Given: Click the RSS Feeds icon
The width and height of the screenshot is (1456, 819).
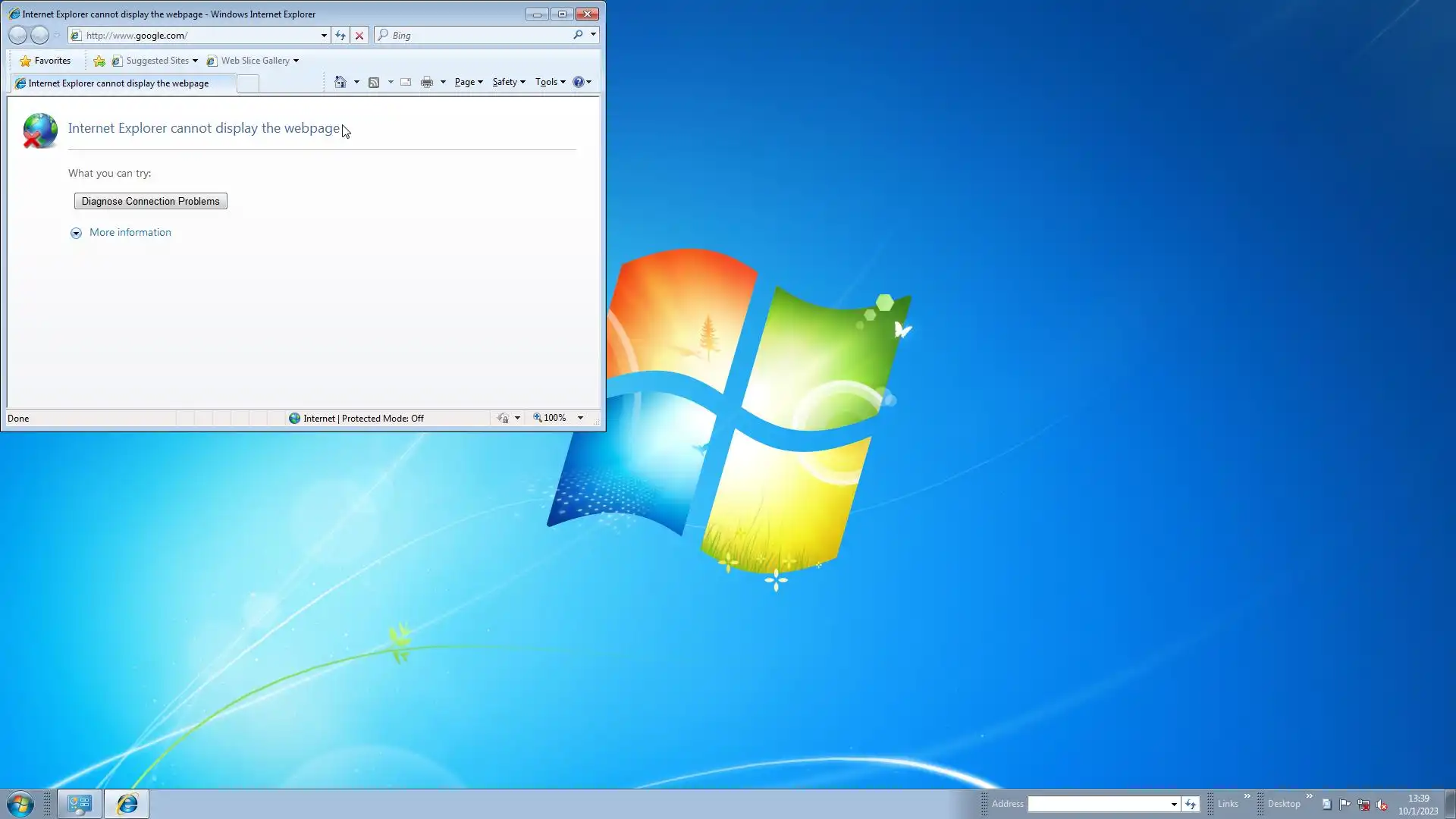Looking at the screenshot, I should click(374, 82).
